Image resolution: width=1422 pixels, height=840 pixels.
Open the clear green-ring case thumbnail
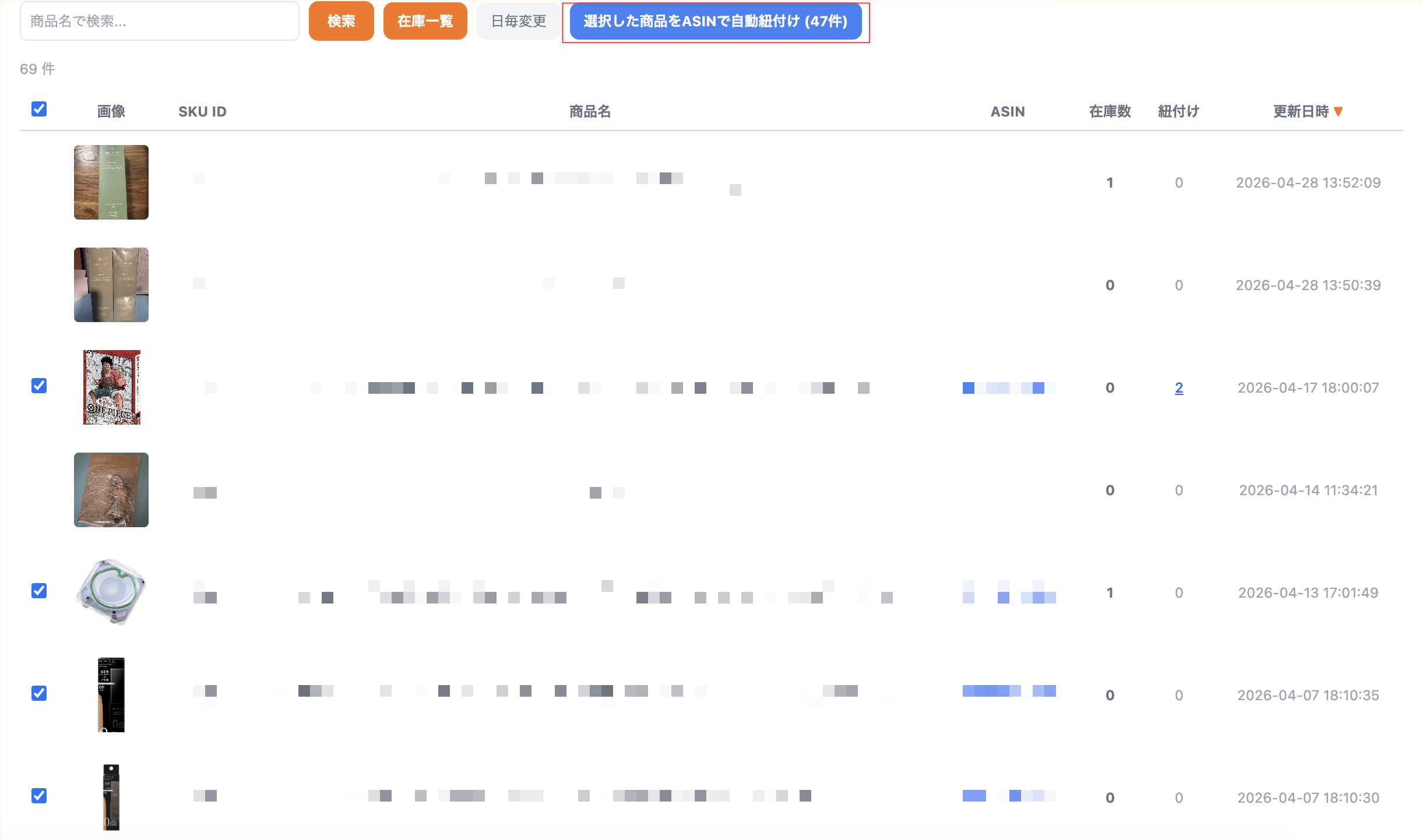pyautogui.click(x=111, y=592)
